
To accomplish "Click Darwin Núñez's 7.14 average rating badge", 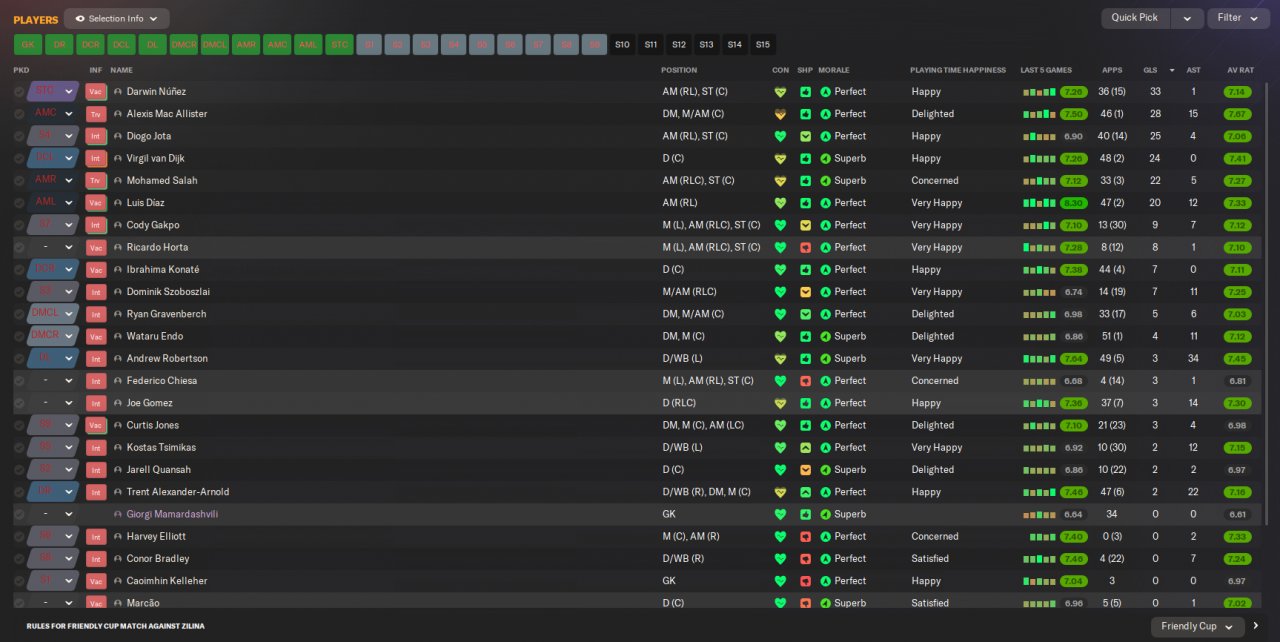I will pos(1237,92).
